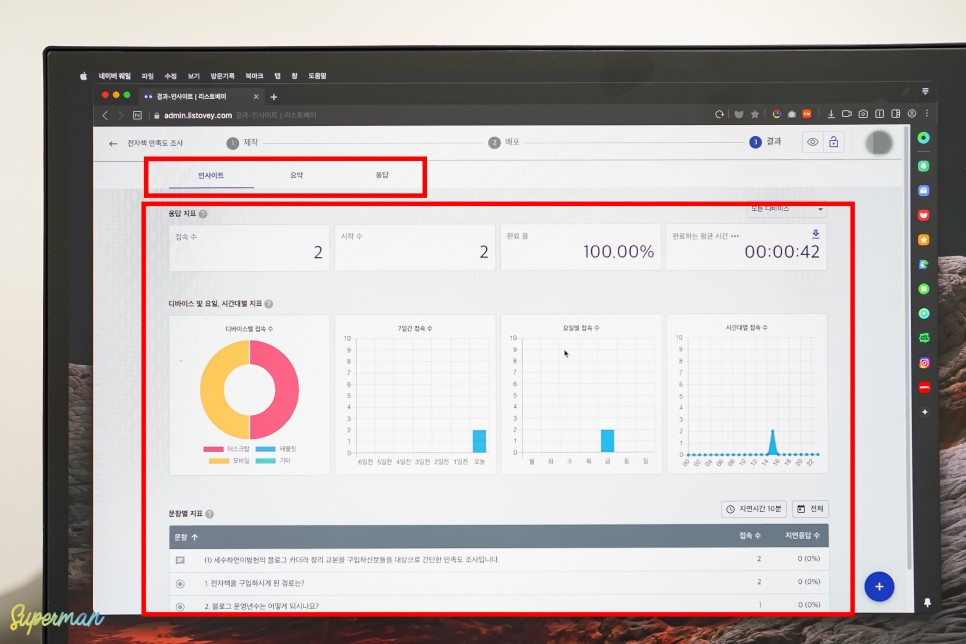Click help icon beside 문항별 지표

click(x=209, y=514)
